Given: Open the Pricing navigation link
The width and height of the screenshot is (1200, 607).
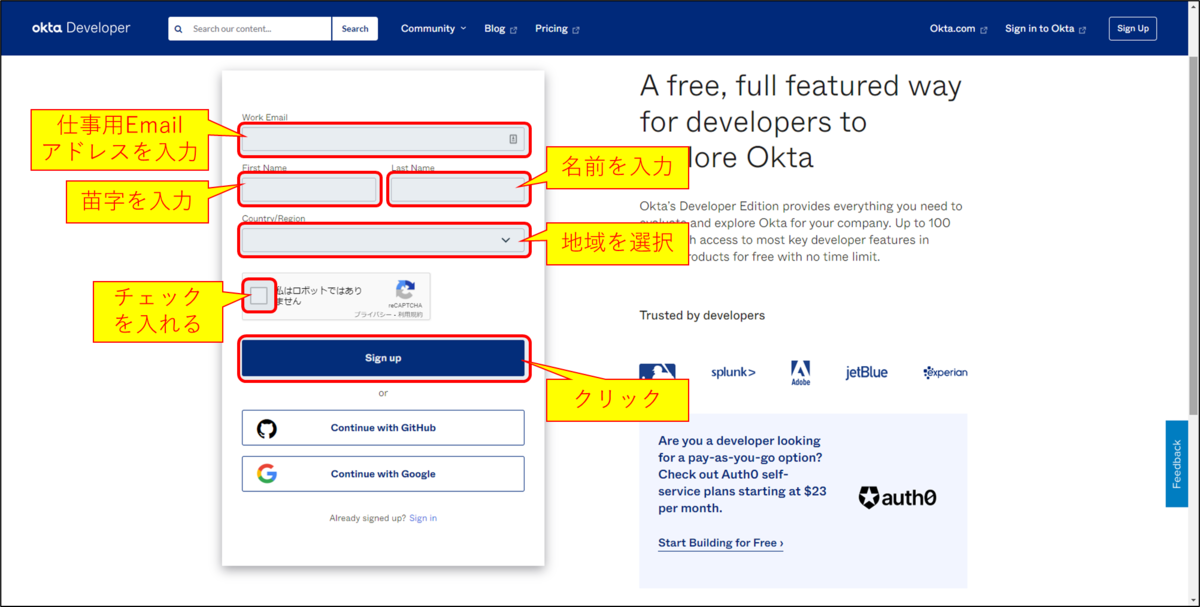Looking at the screenshot, I should (551, 29).
